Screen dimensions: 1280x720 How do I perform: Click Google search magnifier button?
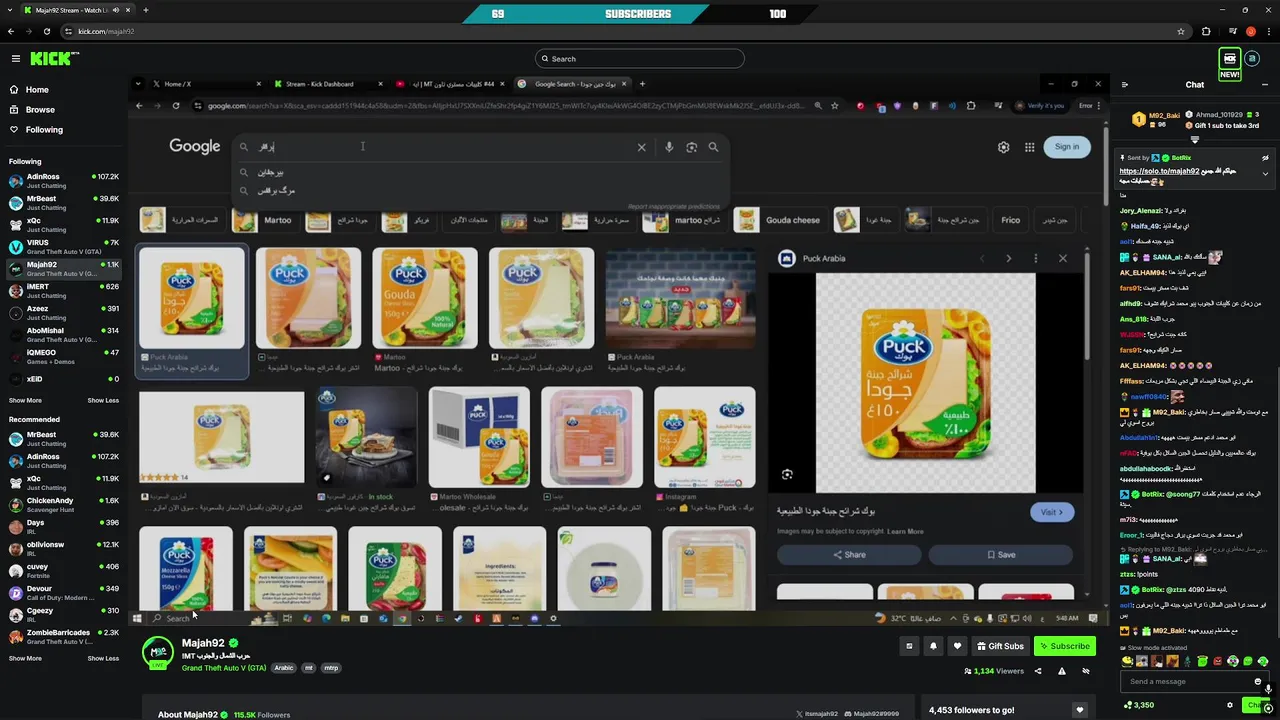[x=713, y=147]
